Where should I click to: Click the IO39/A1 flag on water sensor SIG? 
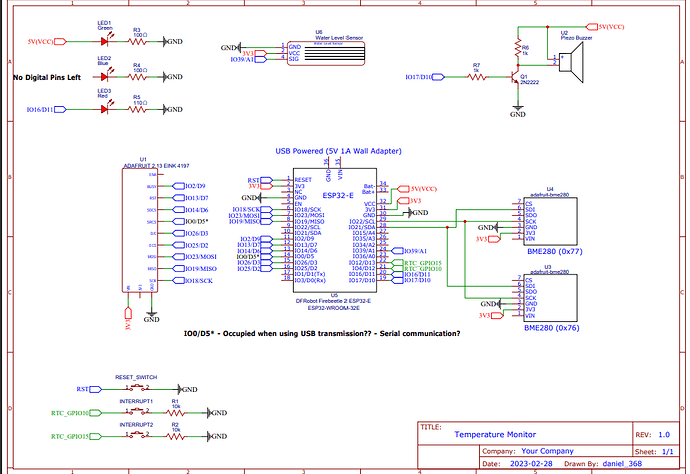click(248, 59)
